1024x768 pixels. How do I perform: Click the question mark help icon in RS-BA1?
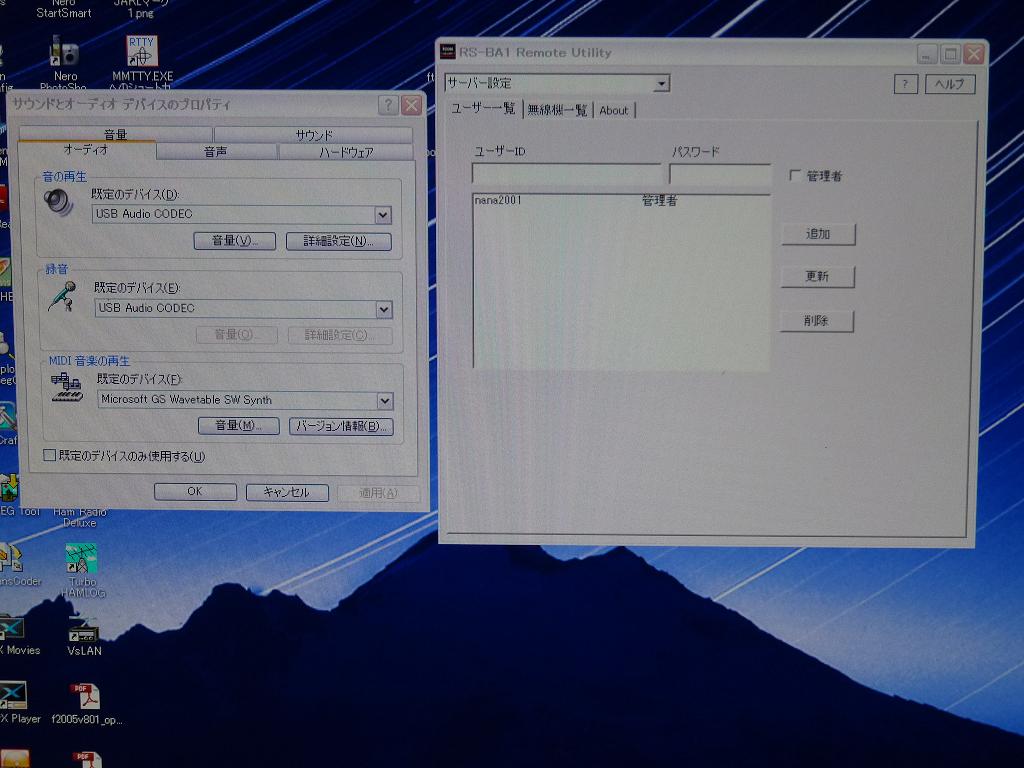(x=904, y=84)
